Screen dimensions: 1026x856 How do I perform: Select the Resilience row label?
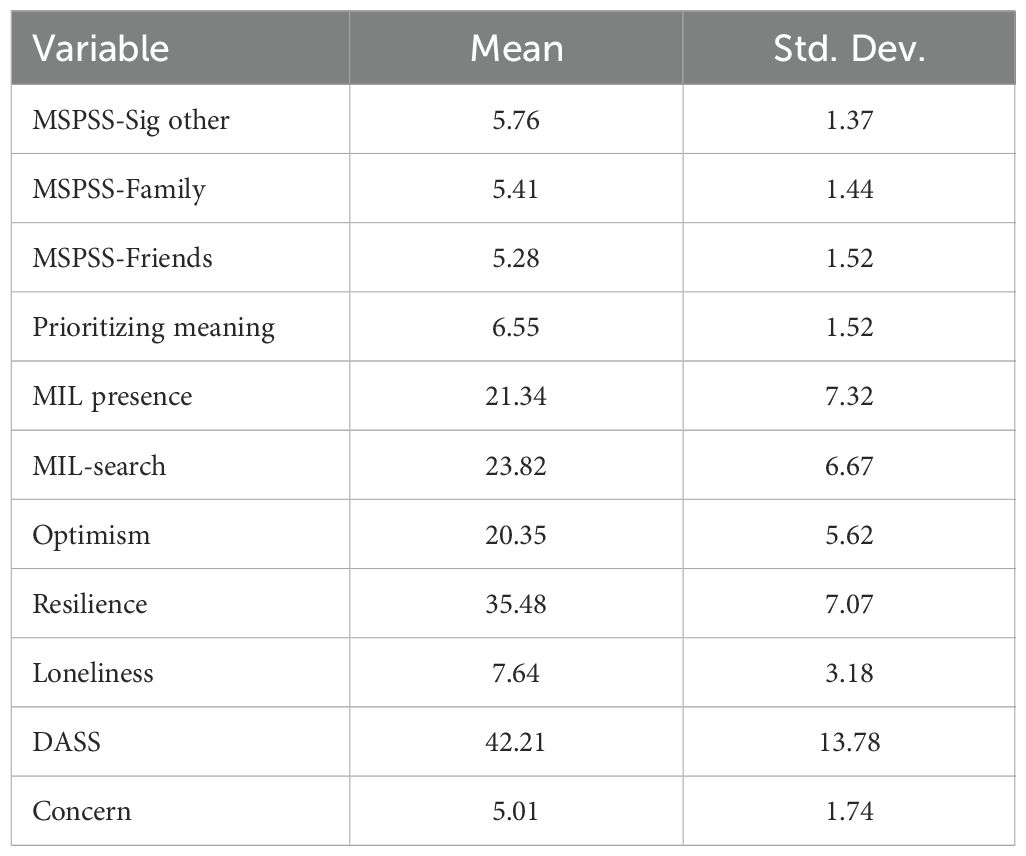pyautogui.click(x=90, y=604)
